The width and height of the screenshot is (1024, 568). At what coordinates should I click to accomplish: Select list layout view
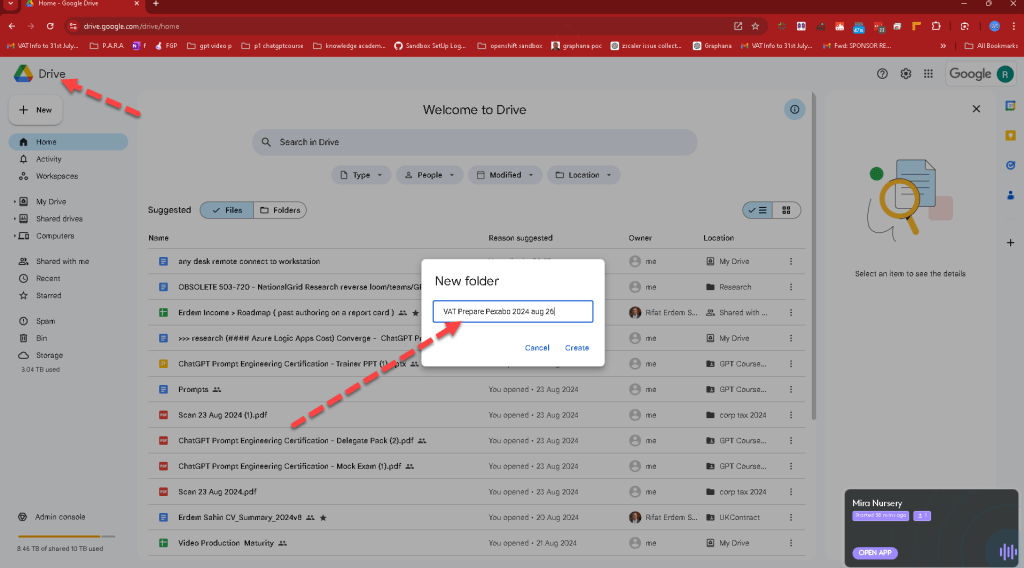pos(758,210)
